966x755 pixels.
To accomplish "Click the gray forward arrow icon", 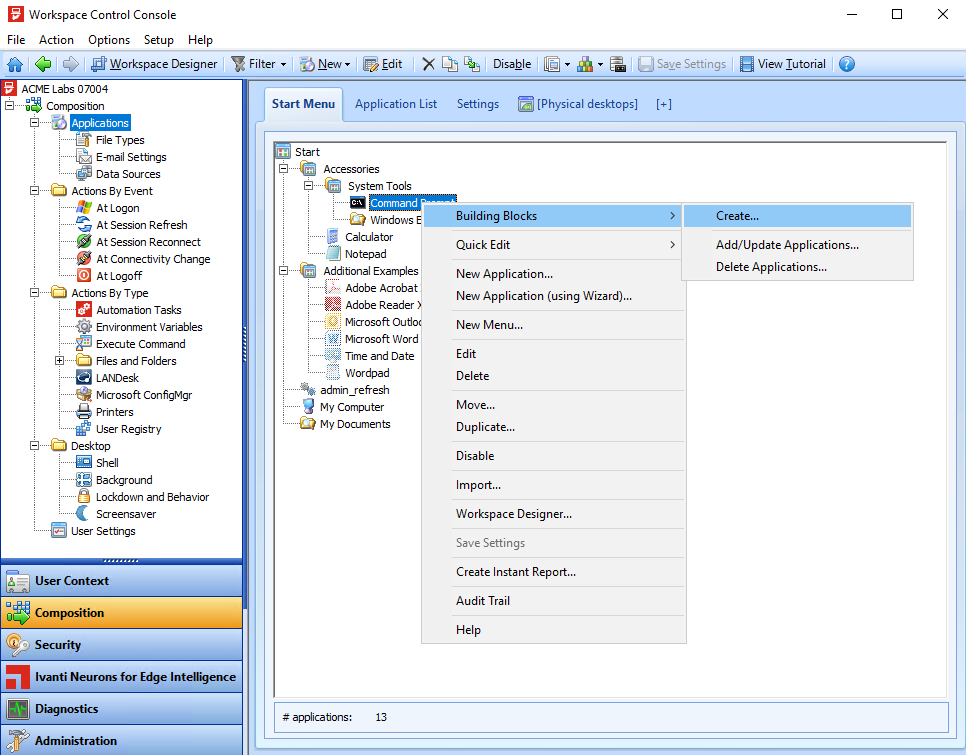I will [x=71, y=64].
